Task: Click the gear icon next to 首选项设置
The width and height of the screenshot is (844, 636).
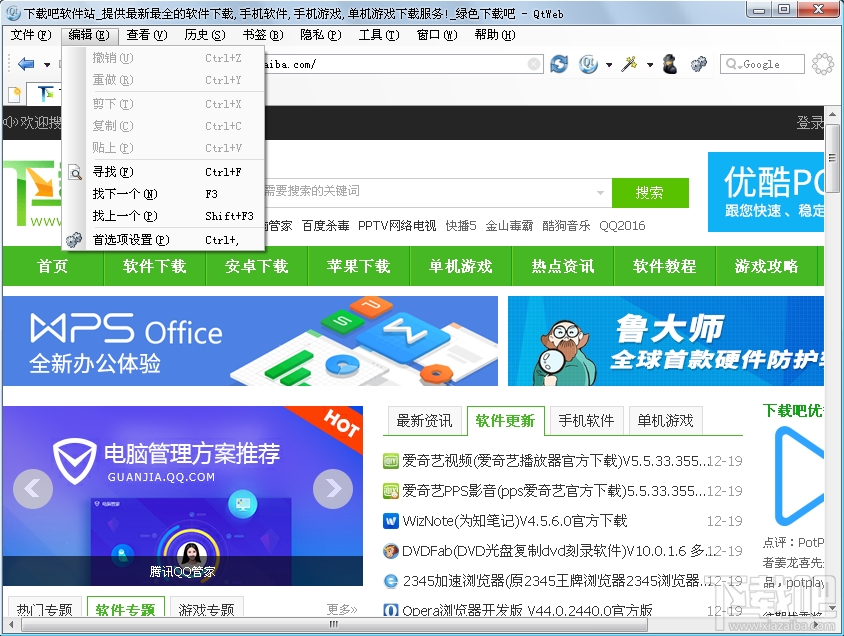Action: click(73, 239)
